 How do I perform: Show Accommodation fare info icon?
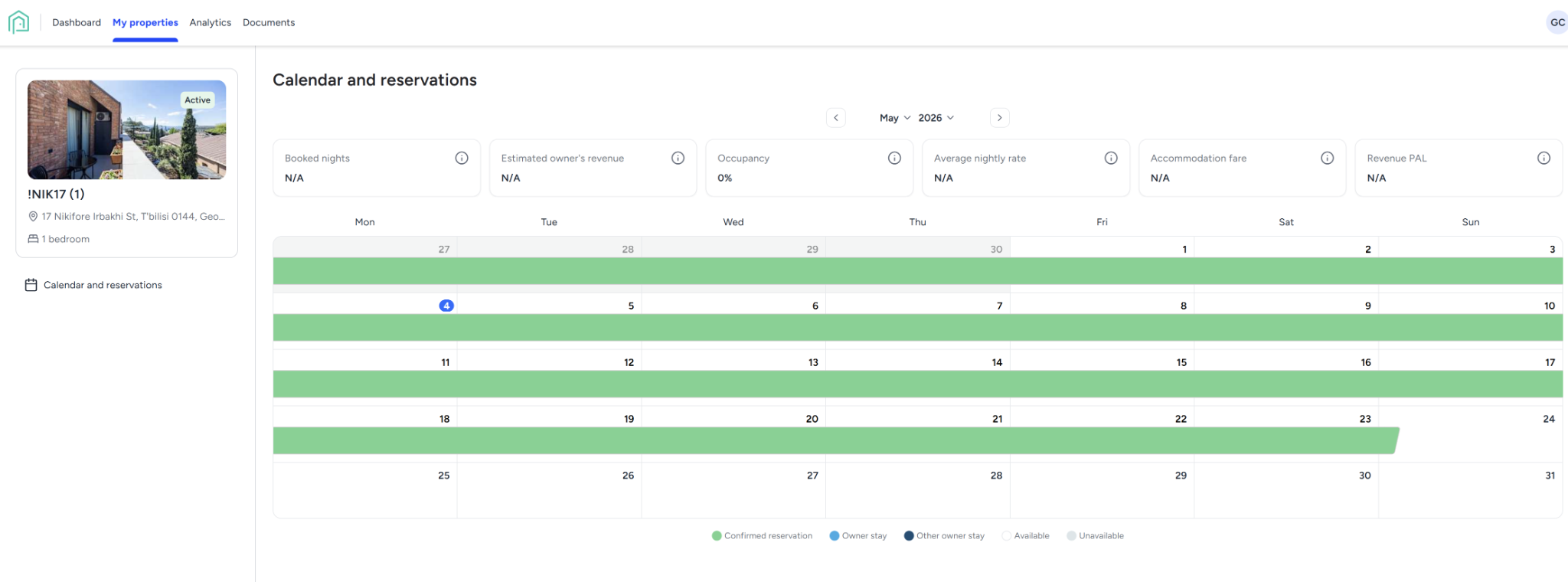click(x=1328, y=158)
